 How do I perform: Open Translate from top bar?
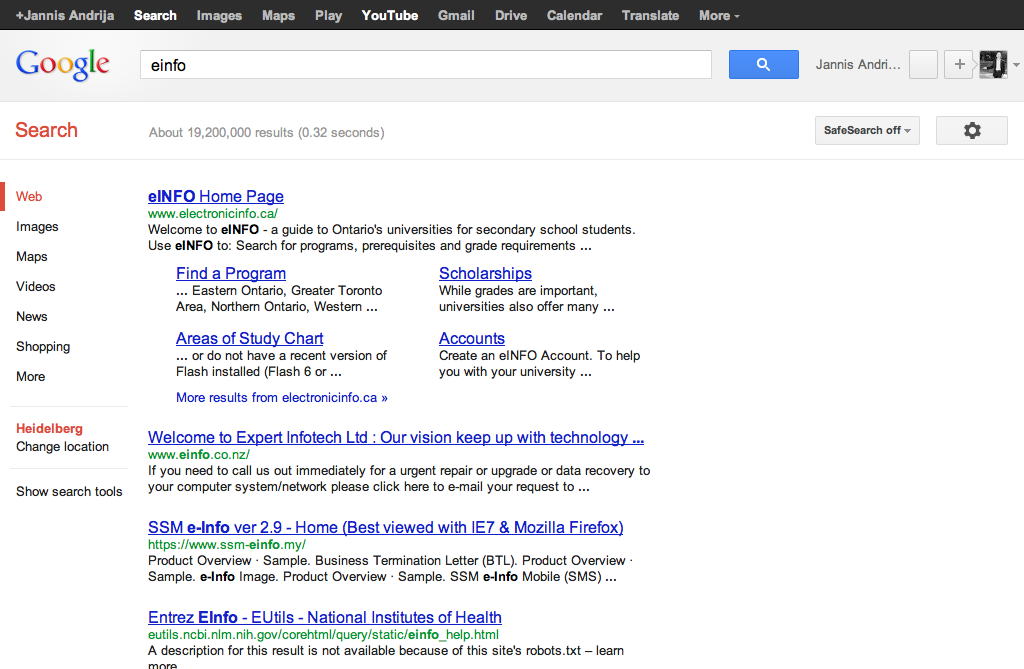[x=650, y=15]
